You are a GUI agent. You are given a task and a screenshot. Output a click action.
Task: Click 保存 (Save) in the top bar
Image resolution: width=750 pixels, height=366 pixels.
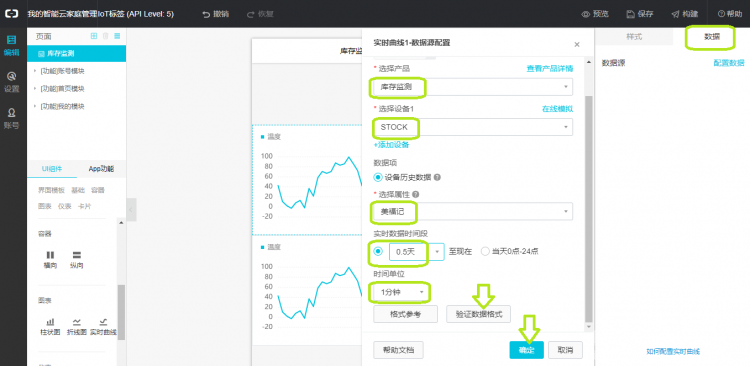pos(640,14)
